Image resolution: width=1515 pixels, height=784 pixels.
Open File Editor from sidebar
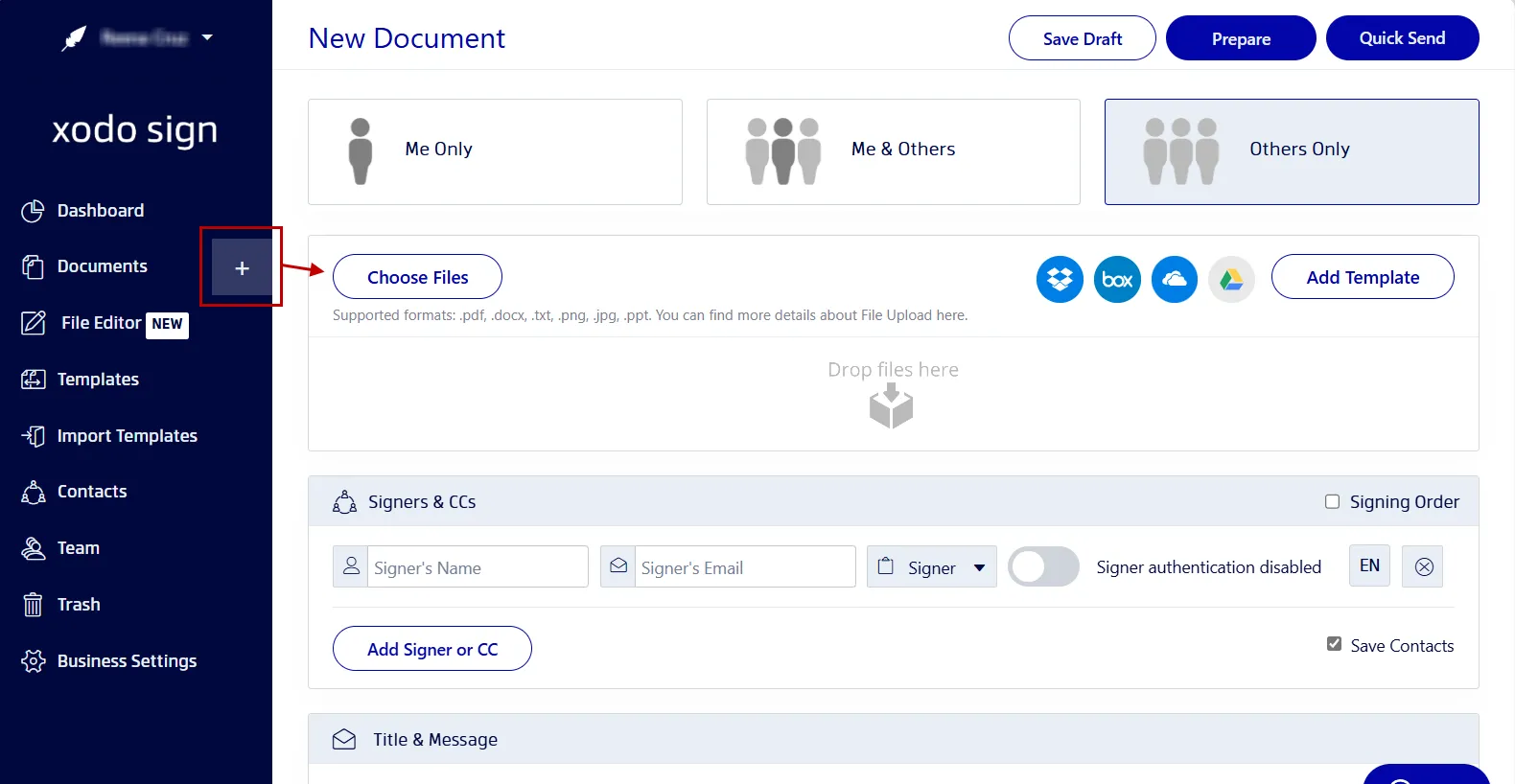[101, 323]
